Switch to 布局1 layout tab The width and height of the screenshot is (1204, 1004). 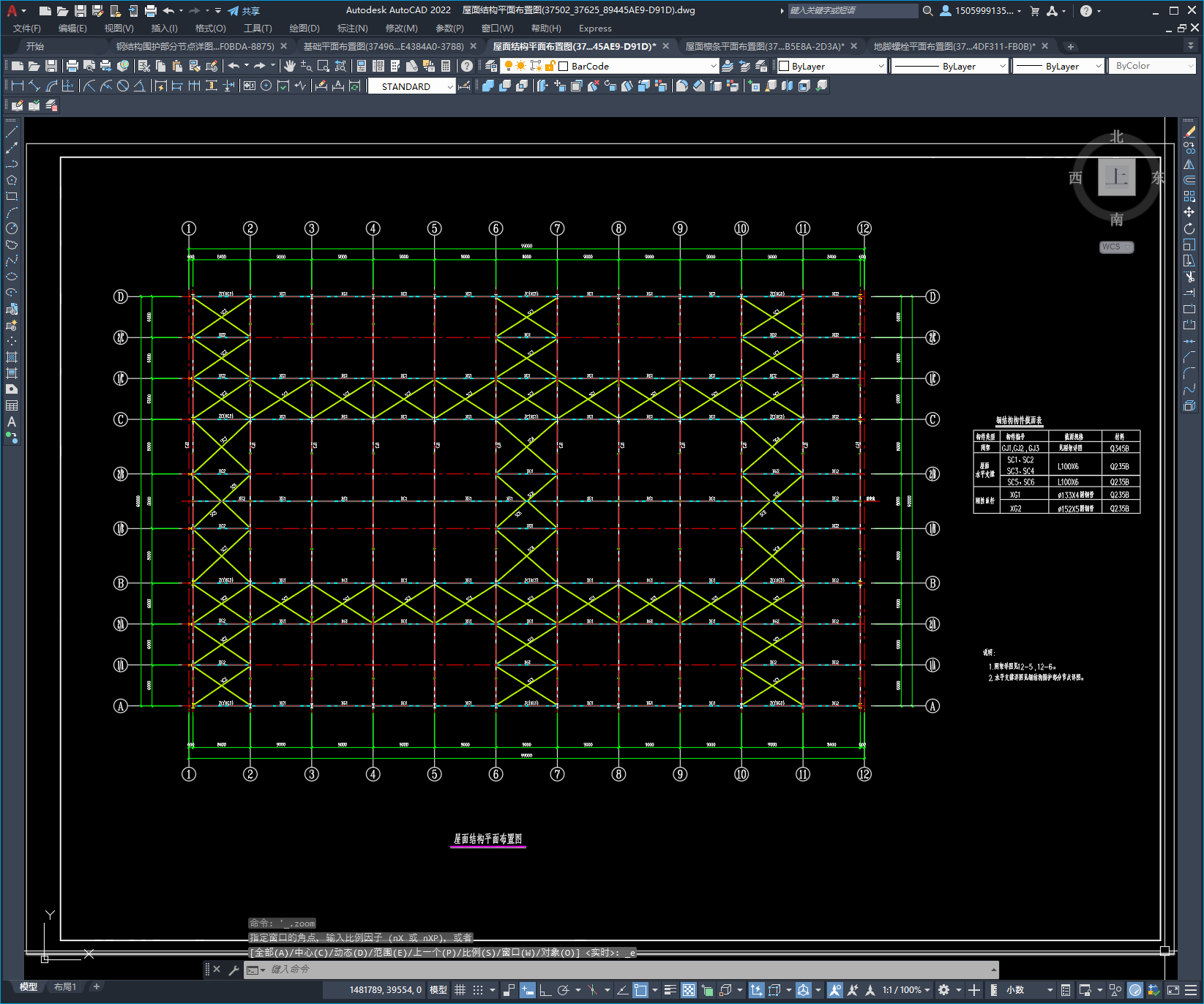point(65,987)
